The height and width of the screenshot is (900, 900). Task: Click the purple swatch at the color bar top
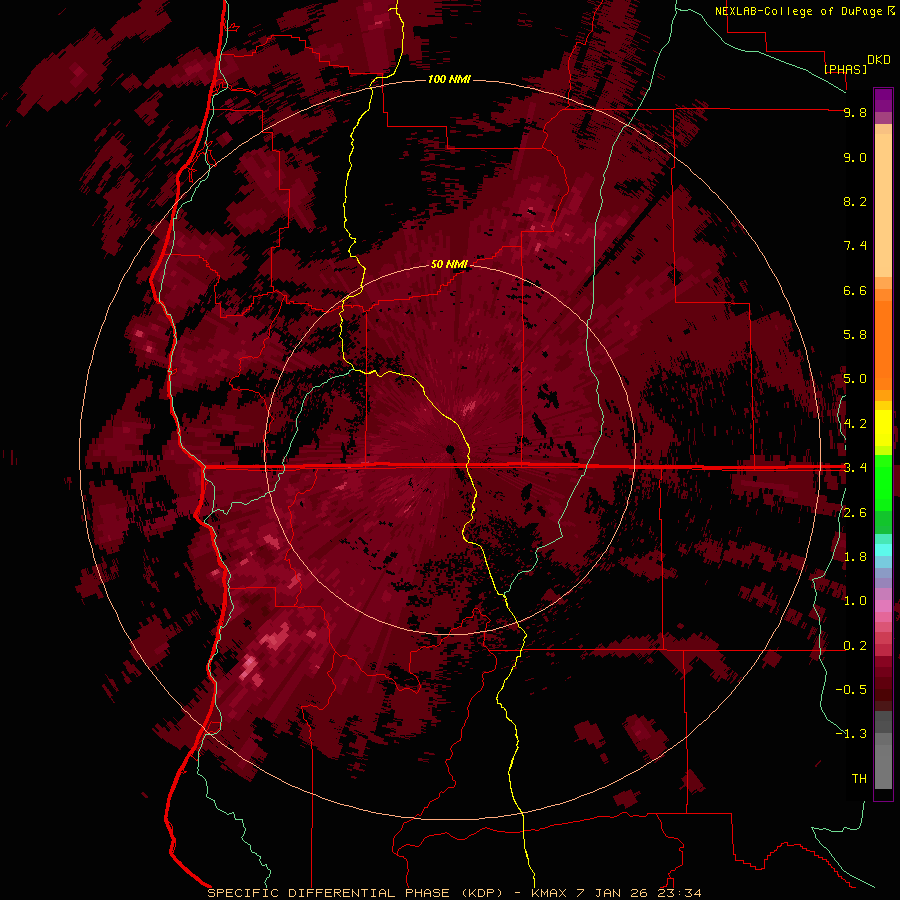point(883,100)
